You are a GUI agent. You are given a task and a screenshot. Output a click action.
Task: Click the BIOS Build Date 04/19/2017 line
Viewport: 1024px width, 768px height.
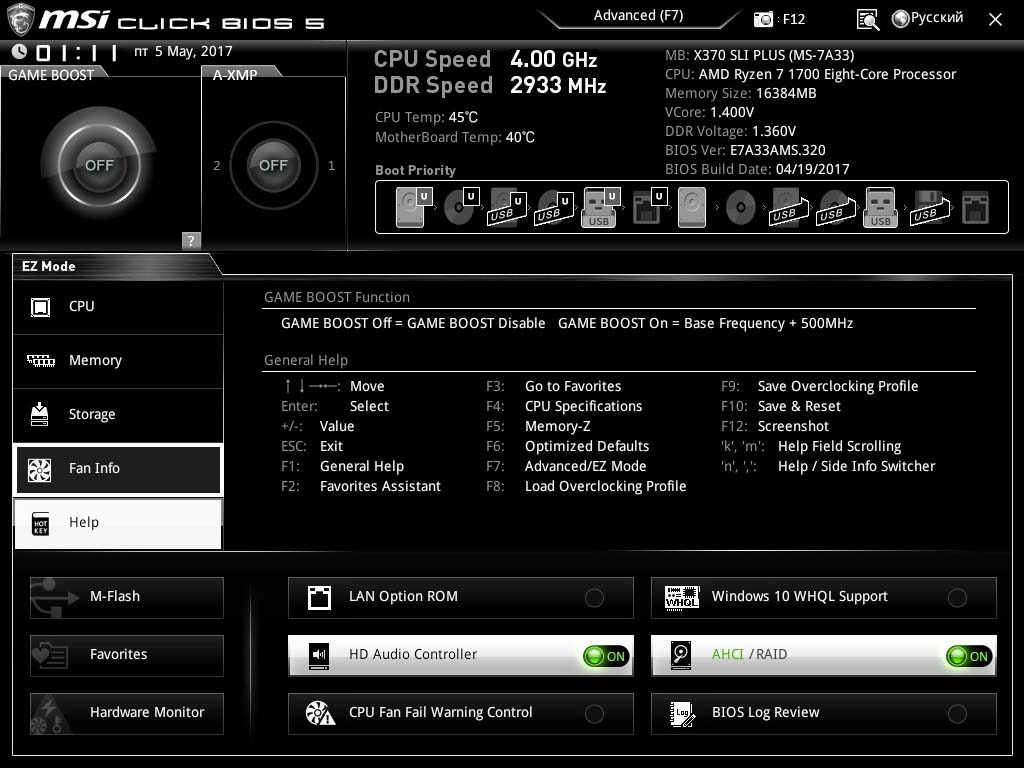pyautogui.click(x=757, y=169)
